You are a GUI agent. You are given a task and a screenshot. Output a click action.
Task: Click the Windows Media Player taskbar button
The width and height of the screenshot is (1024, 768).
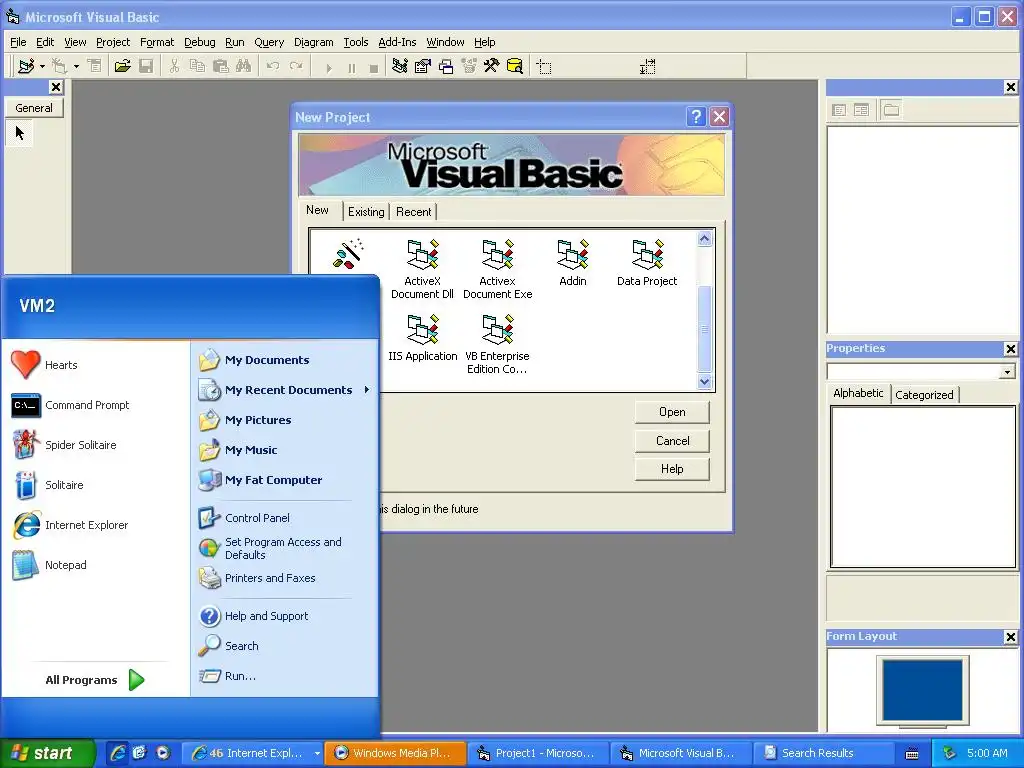(396, 753)
